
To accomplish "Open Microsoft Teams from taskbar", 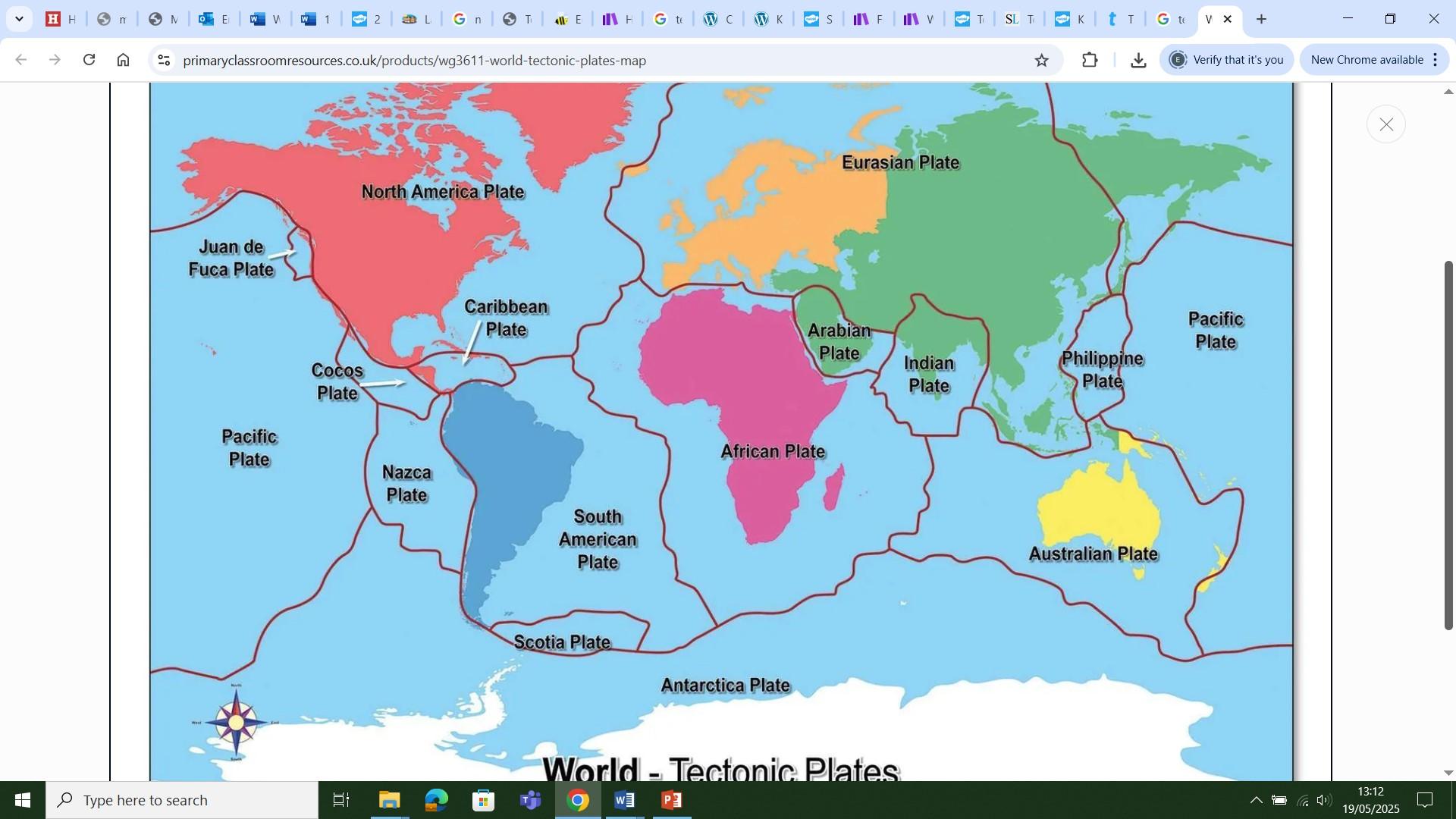I will [530, 800].
